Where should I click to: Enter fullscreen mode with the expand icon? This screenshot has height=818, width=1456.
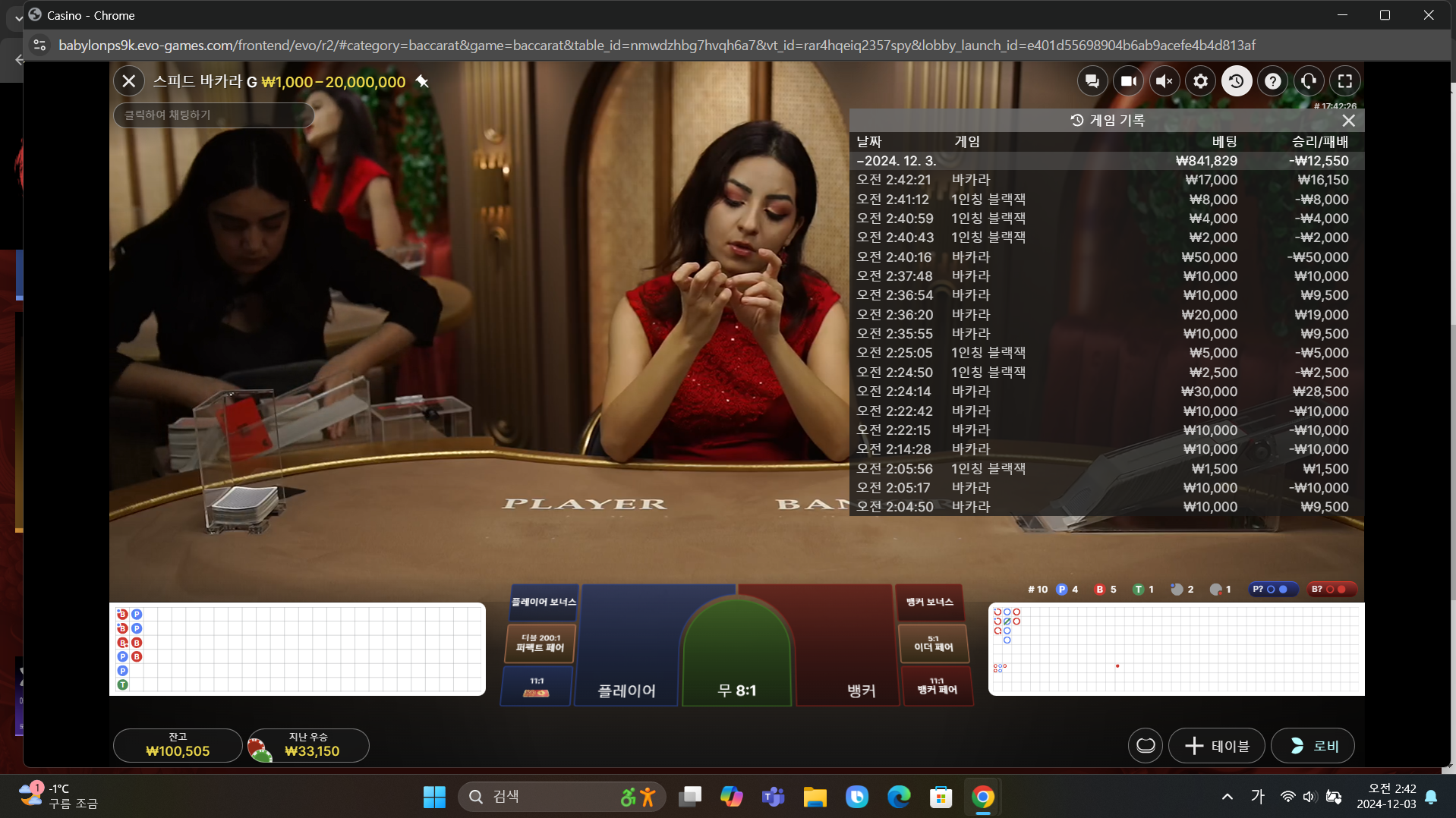1345,81
